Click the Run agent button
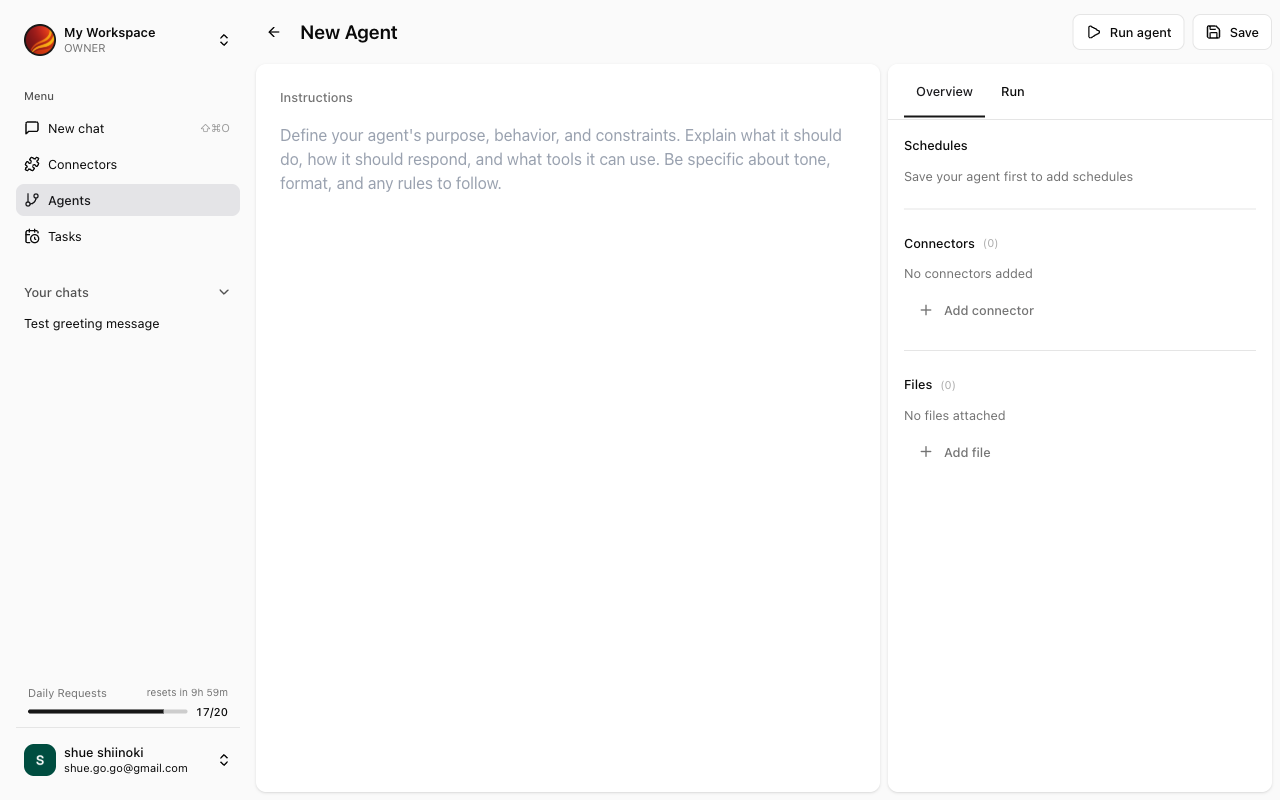 pyautogui.click(x=1128, y=32)
